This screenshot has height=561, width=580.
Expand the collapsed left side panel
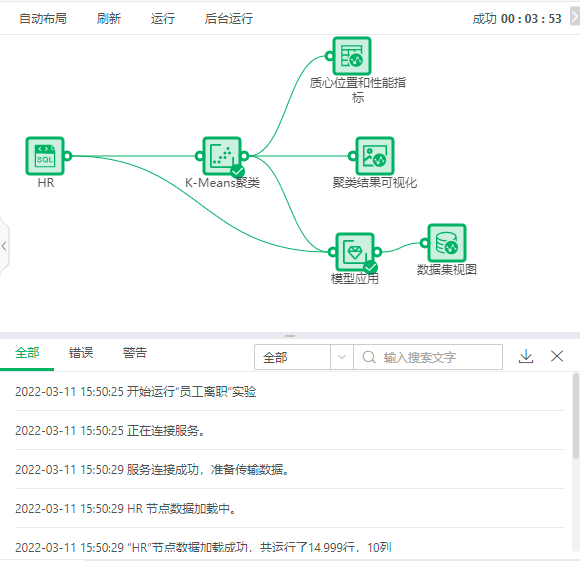[x=4, y=246]
